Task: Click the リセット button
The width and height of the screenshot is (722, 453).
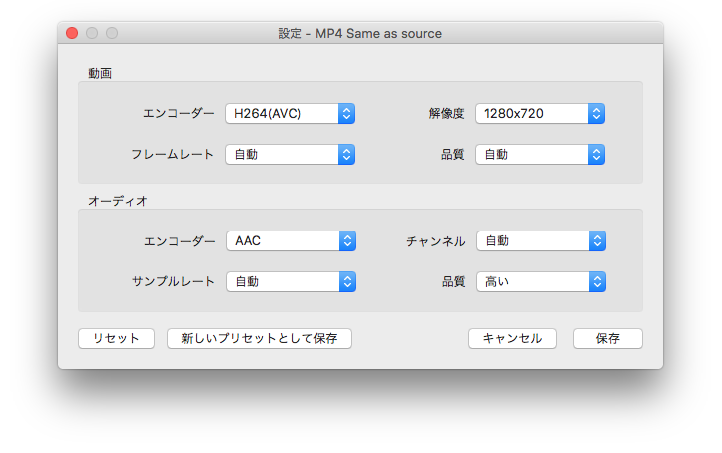Action: (116, 338)
